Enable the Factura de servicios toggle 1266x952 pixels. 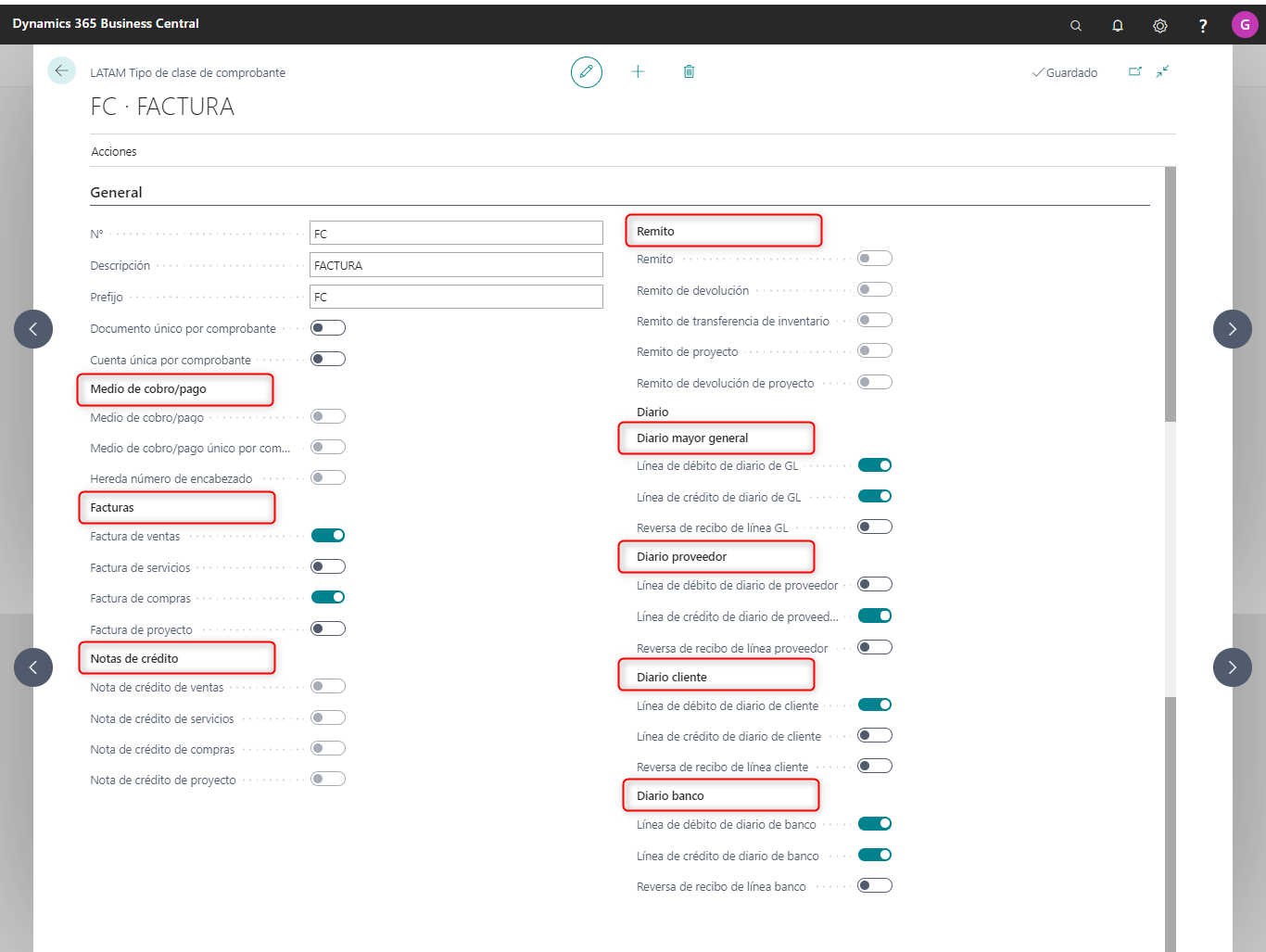pyautogui.click(x=328, y=566)
